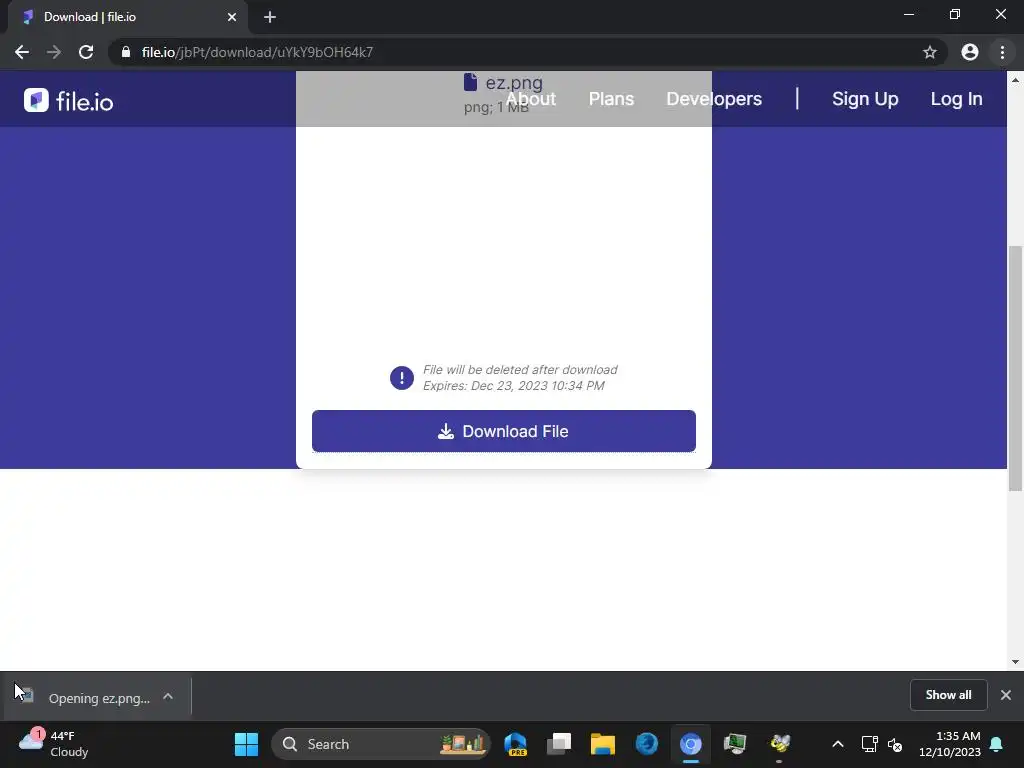This screenshot has height=768, width=1024.
Task: Open the bee icon taskbar app
Action: click(x=779, y=744)
